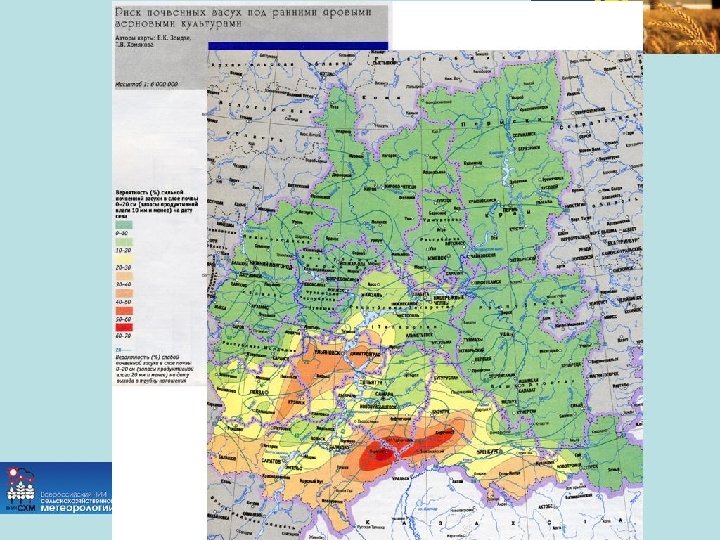The height and width of the screenshot is (540, 720).
Task: Click the pale orange 30–40 legend swatch
Action: pos(124,276)
